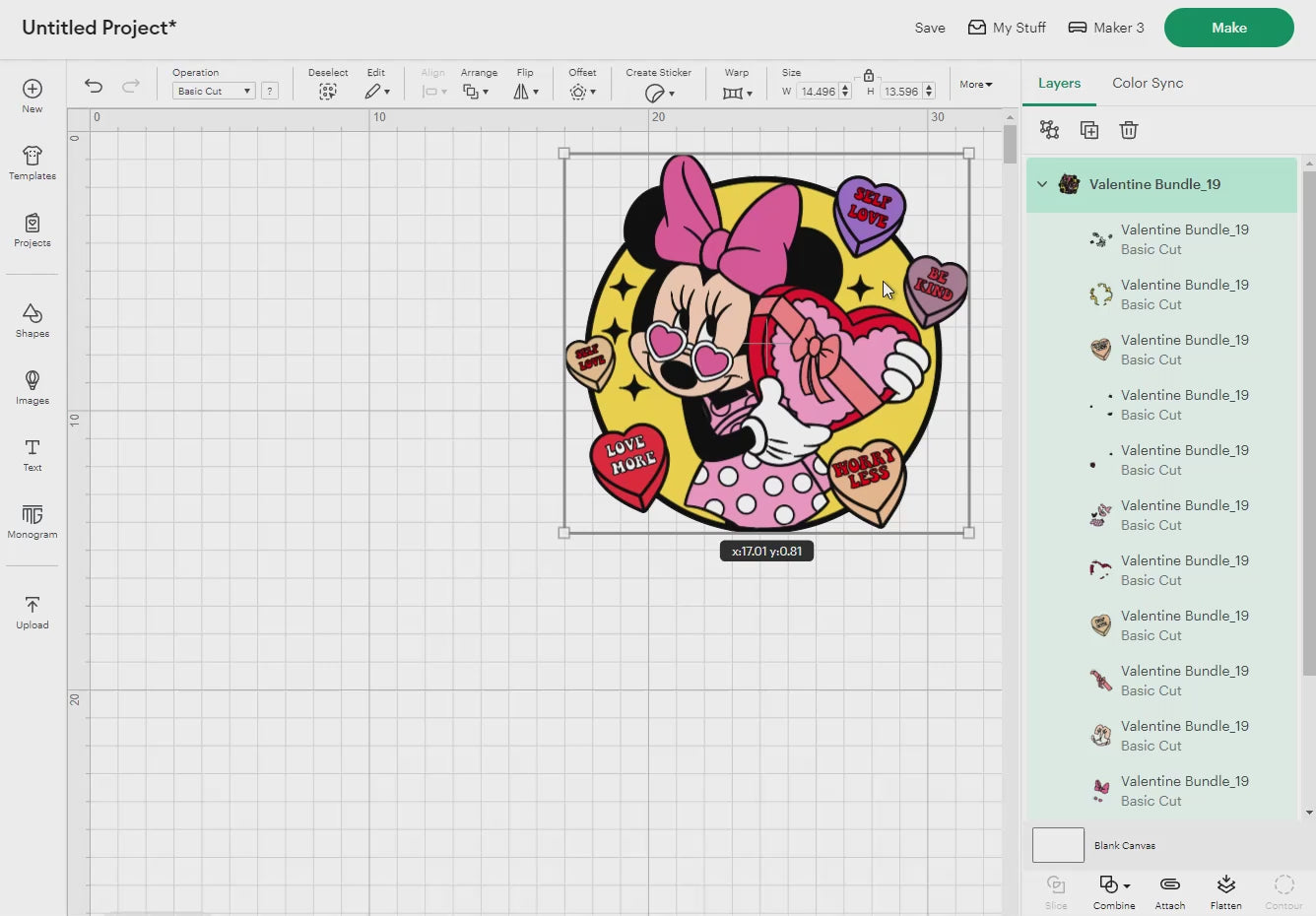This screenshot has height=916, width=1316.
Task: Click the Undo arrow
Action: (x=94, y=86)
